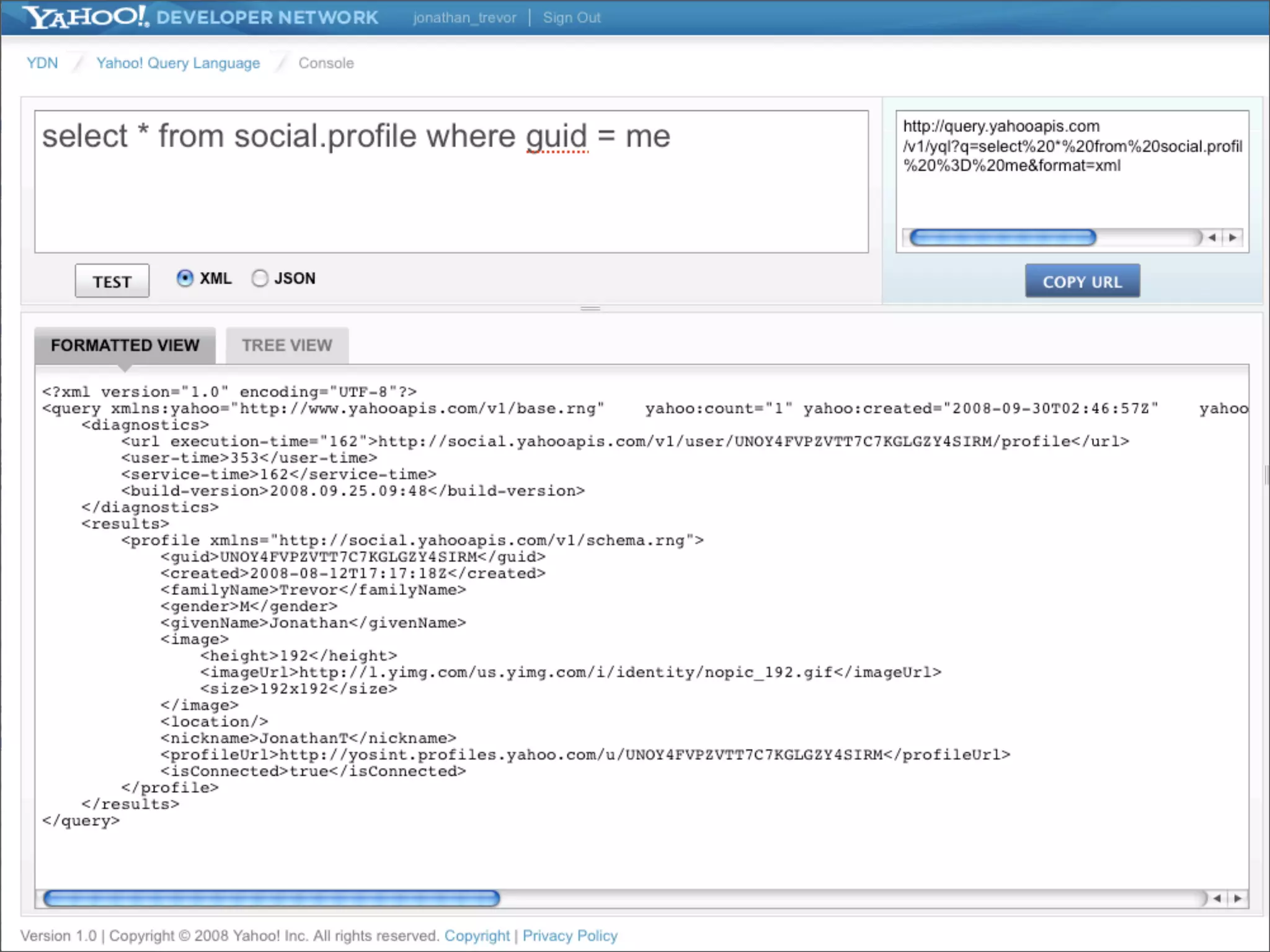
Task: Click the URL box scroll left arrow
Action: pos(1212,237)
